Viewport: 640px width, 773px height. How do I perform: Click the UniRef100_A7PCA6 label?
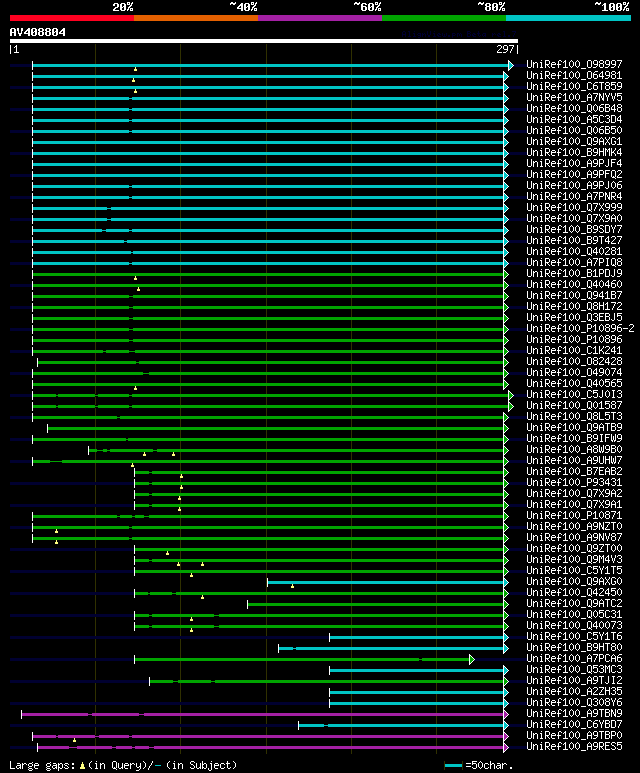click(574, 659)
